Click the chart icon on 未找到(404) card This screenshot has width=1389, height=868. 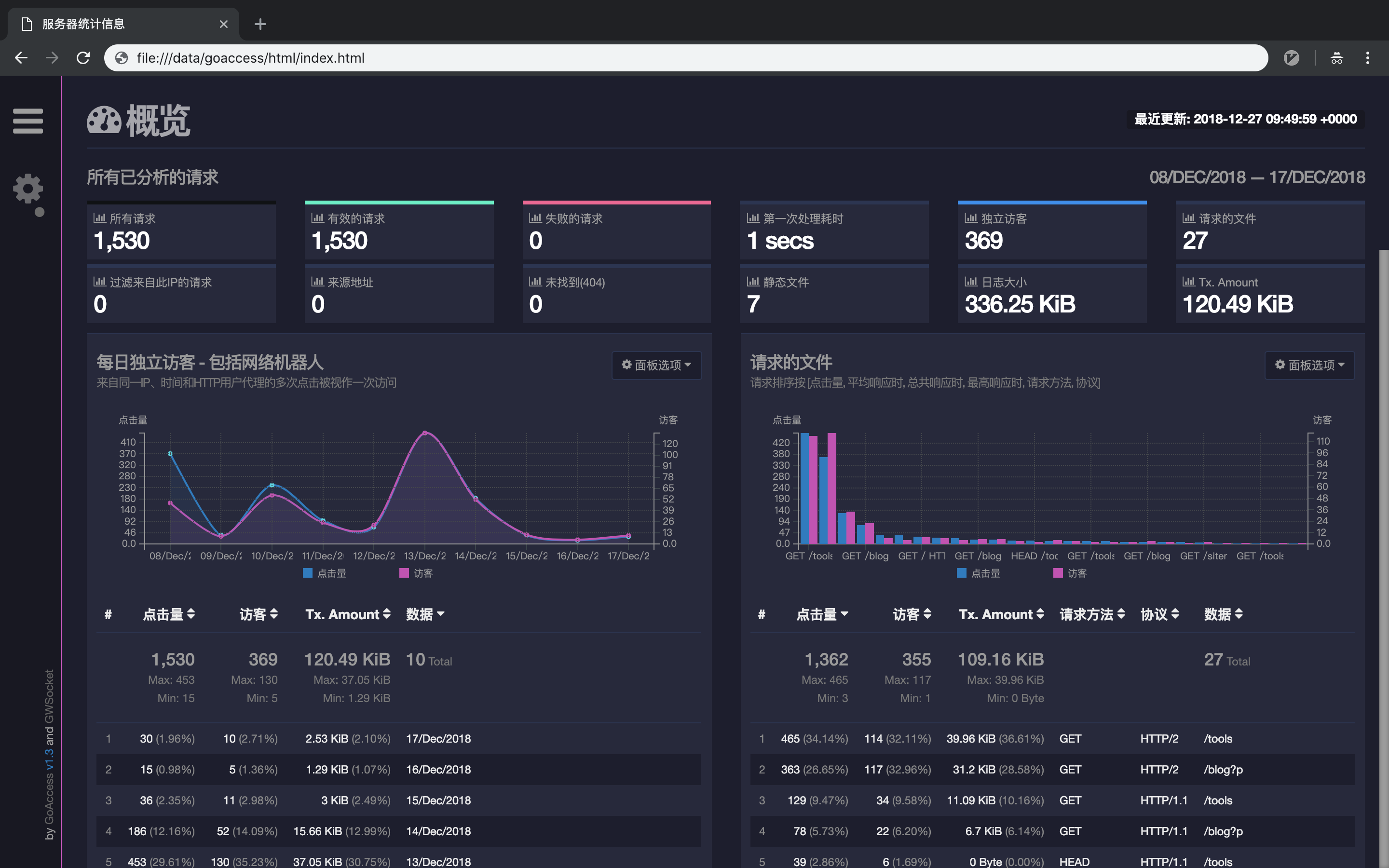[535, 282]
